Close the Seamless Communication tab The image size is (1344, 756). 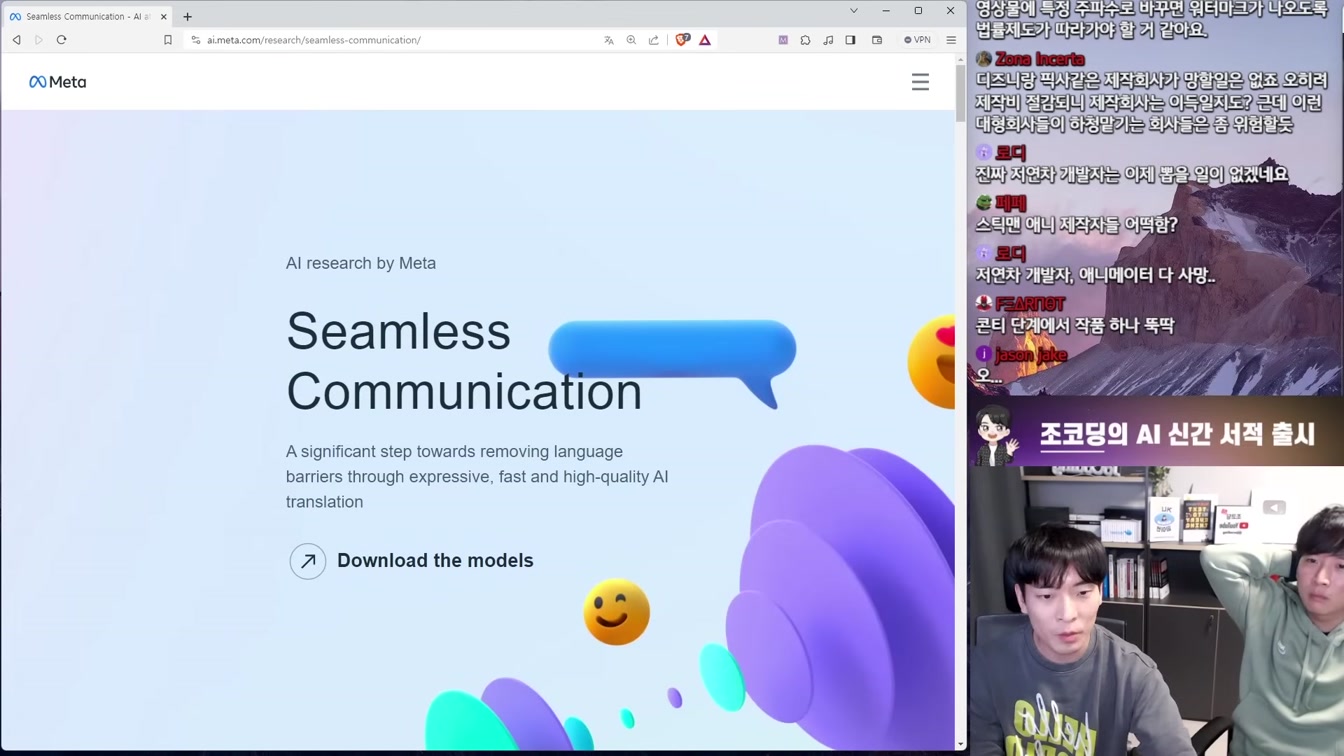click(164, 16)
